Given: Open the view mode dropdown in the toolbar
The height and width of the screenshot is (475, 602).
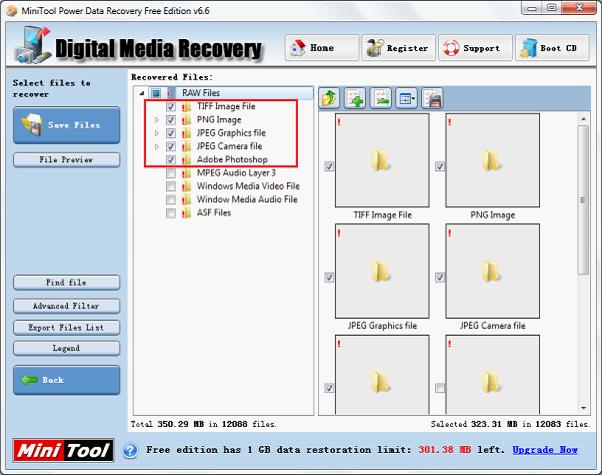Looking at the screenshot, I should (407, 99).
